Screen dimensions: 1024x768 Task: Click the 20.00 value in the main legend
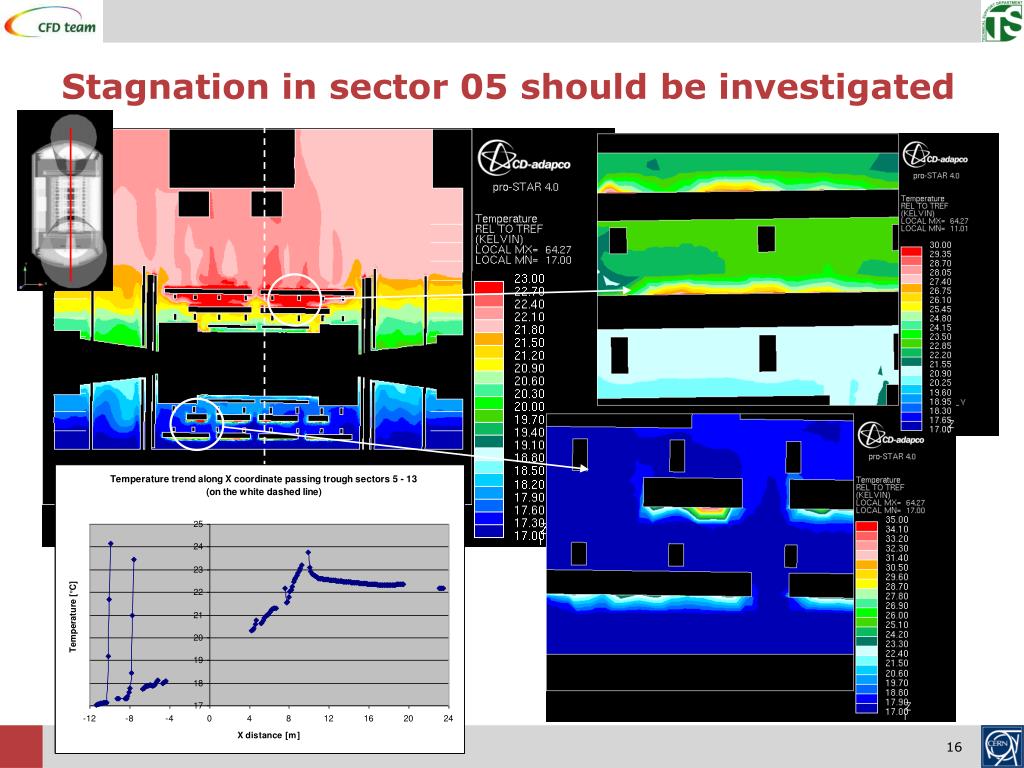tap(529, 407)
